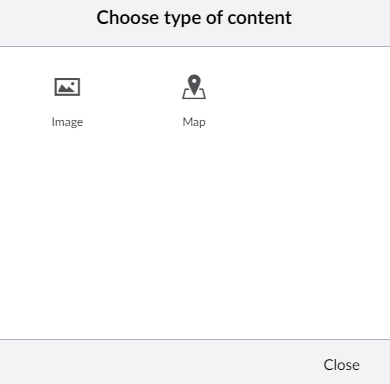Pick the location marker icon for Map

pos(194,87)
